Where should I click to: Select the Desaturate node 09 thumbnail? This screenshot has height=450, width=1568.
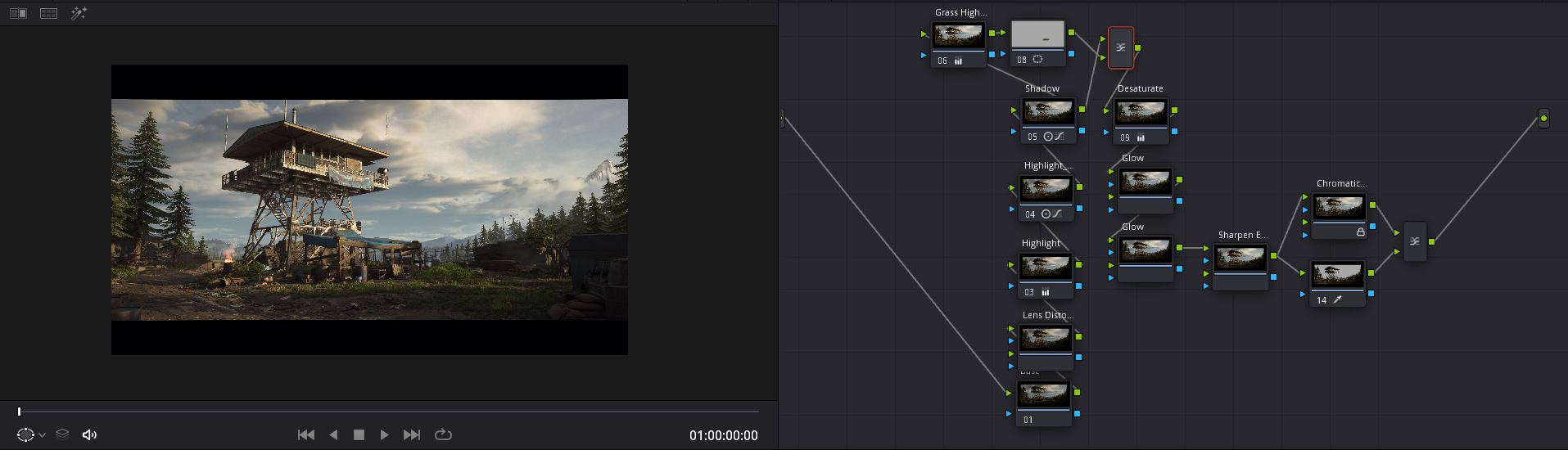[x=1141, y=112]
